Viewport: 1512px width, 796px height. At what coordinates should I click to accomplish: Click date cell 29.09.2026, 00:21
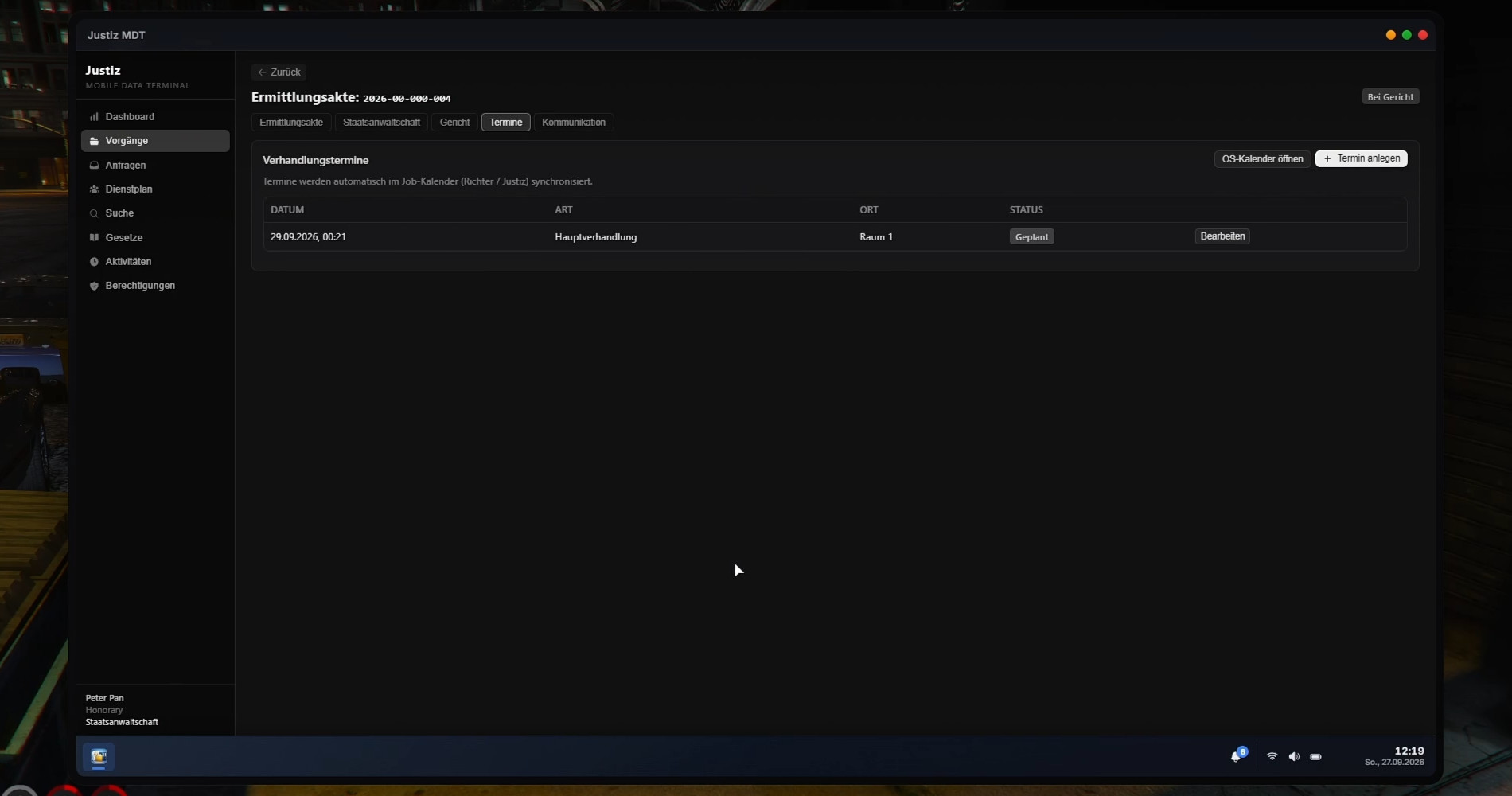pyautogui.click(x=308, y=237)
